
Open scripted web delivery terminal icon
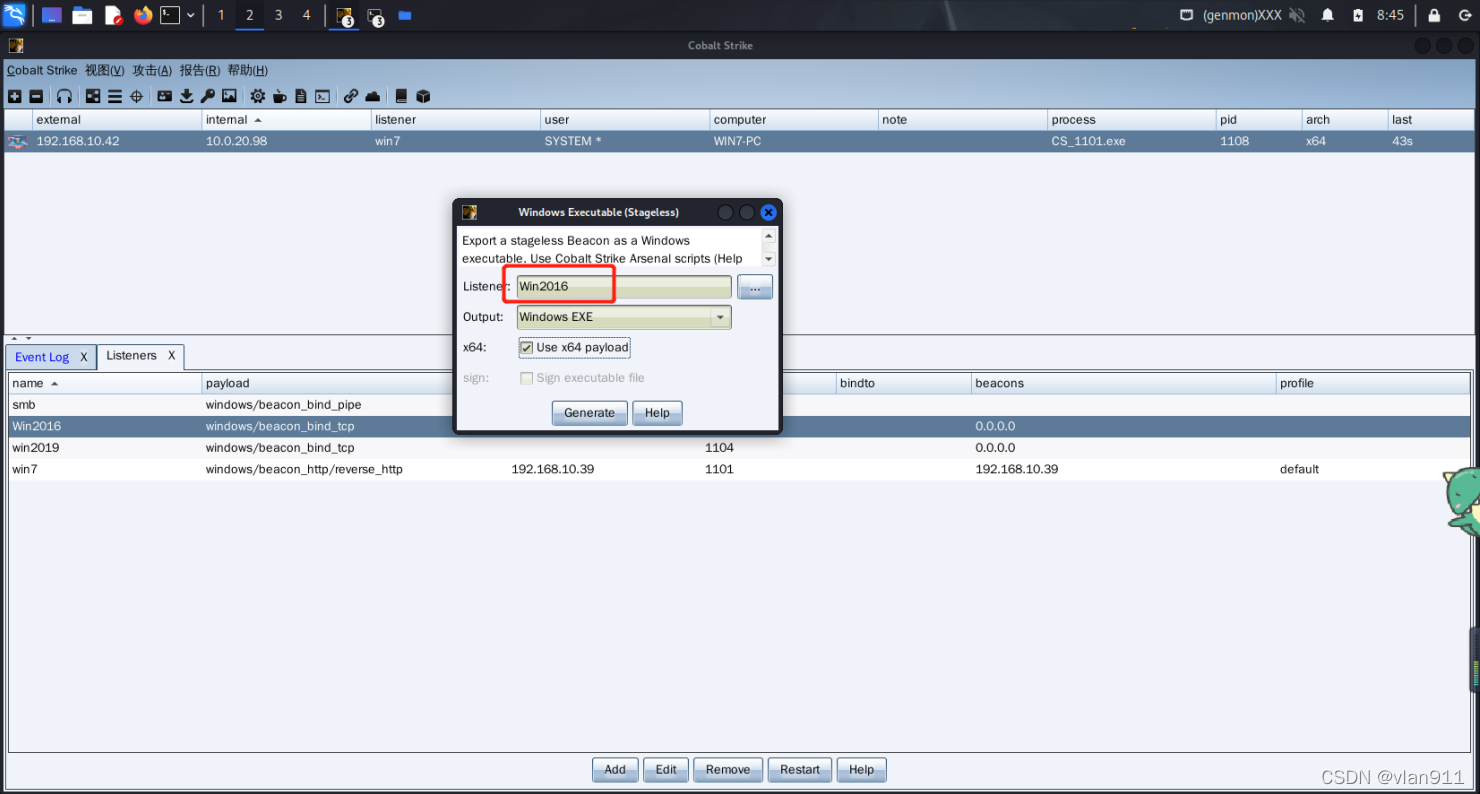pos(322,96)
